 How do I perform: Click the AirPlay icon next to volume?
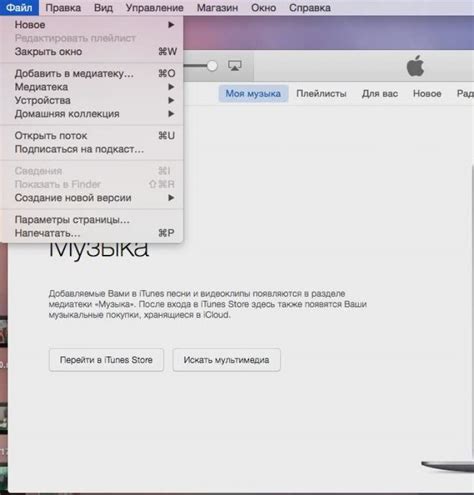[235, 65]
